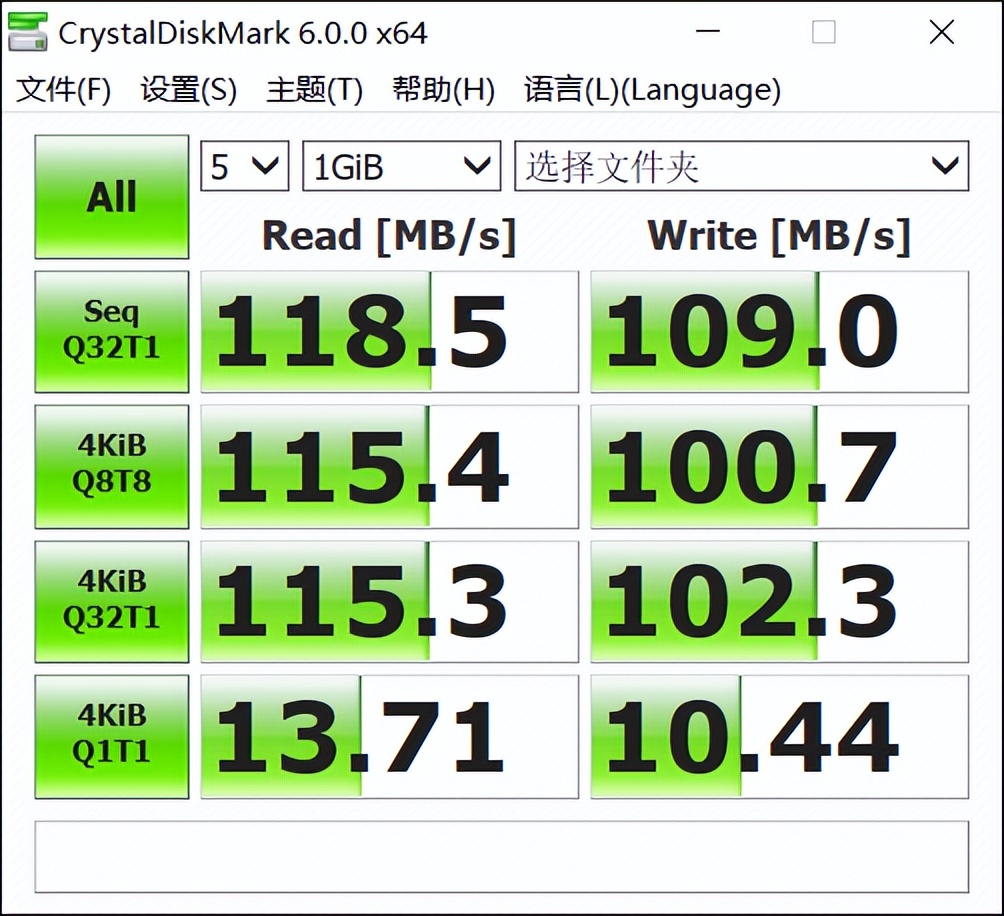Open the test count dropdown showing 5
1004x916 pixels.
243,166
